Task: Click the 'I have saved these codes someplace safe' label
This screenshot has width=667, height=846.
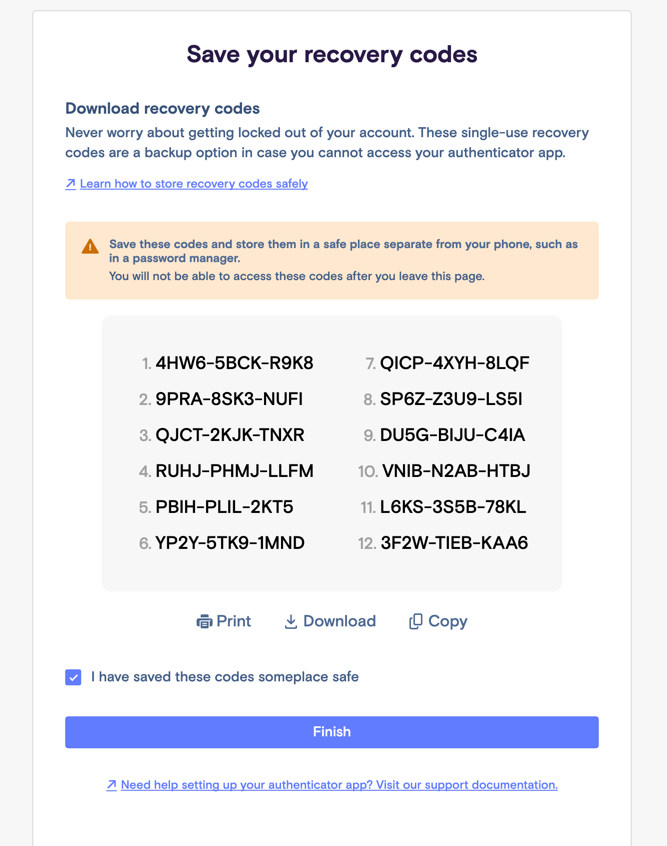Action: tap(224, 677)
